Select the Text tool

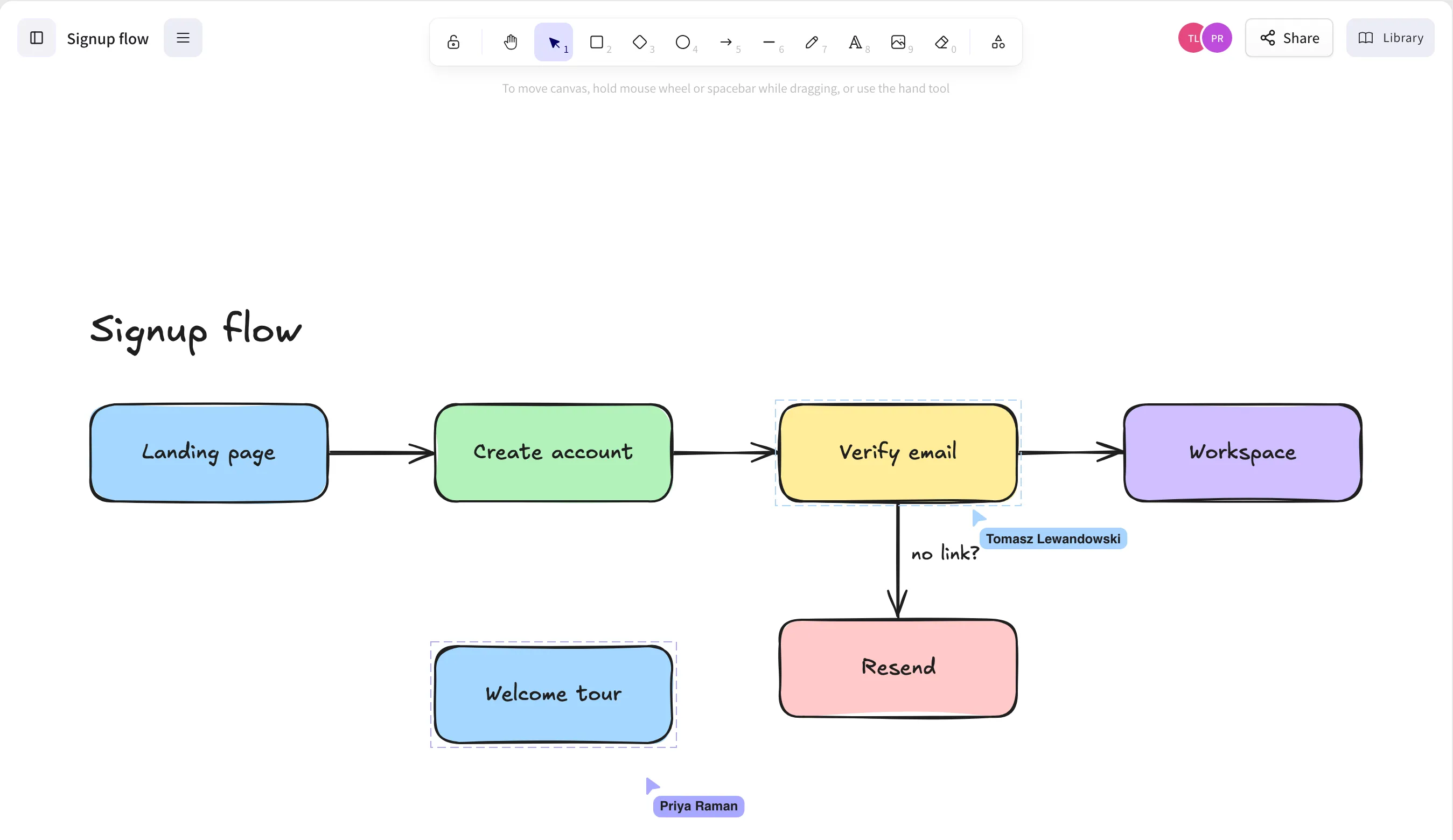856,42
